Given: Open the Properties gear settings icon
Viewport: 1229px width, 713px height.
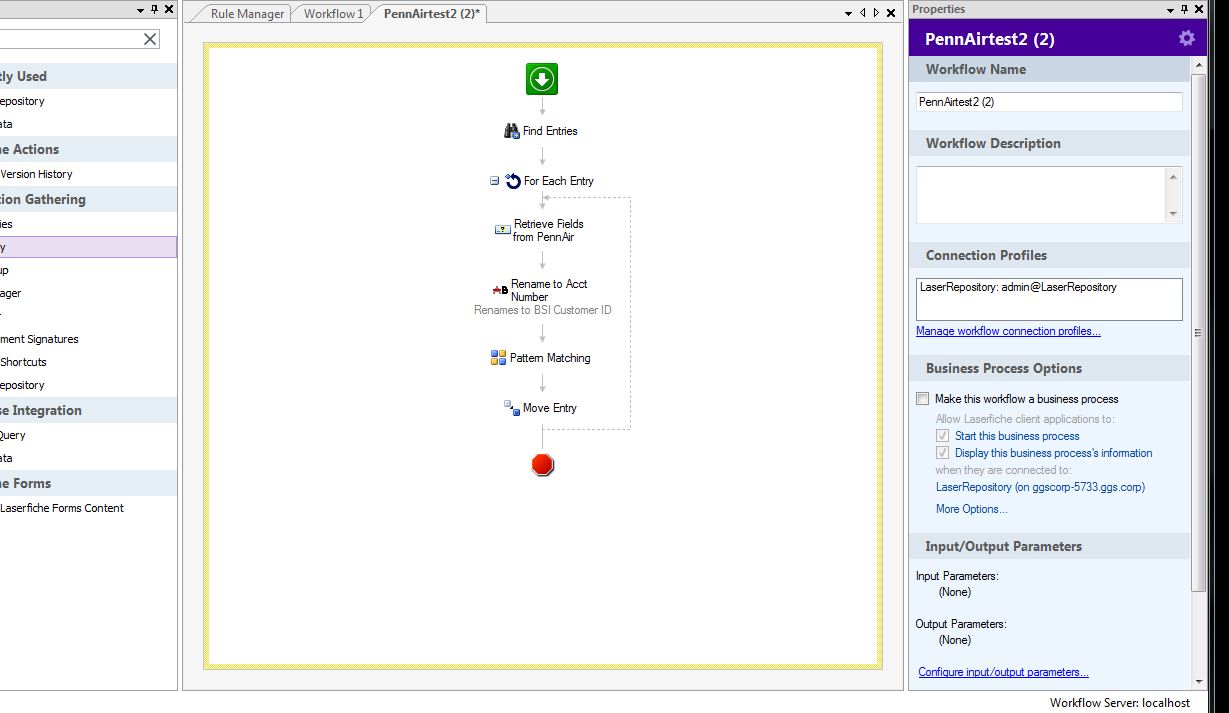Looking at the screenshot, I should (x=1186, y=38).
